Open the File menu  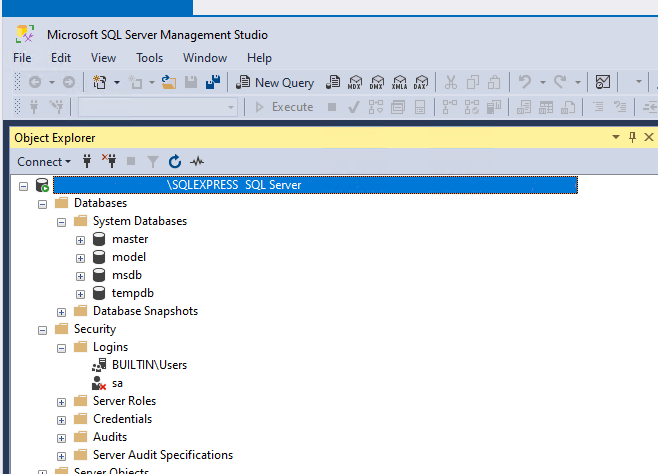[x=22, y=58]
